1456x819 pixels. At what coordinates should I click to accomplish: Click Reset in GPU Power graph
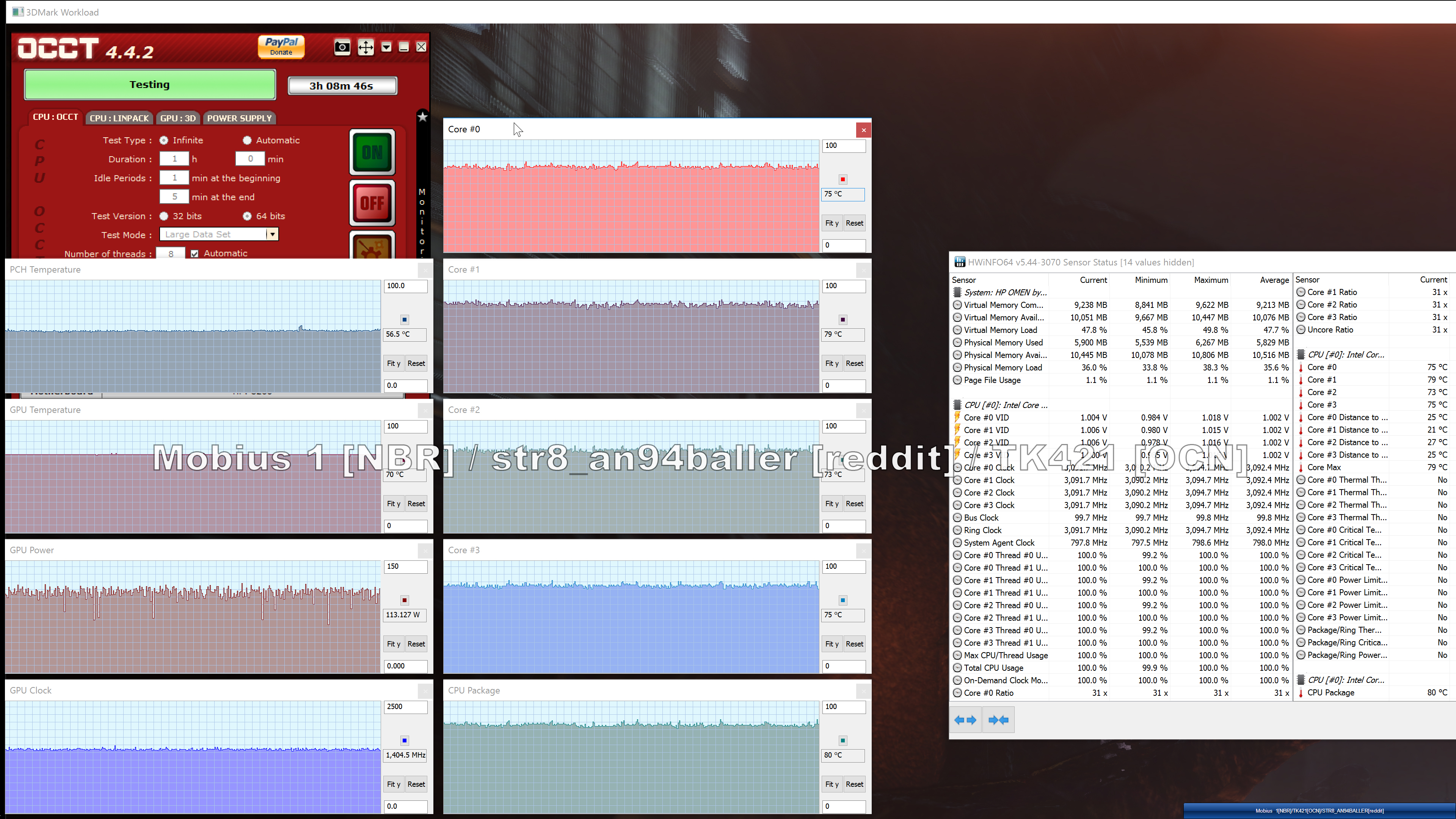click(416, 643)
